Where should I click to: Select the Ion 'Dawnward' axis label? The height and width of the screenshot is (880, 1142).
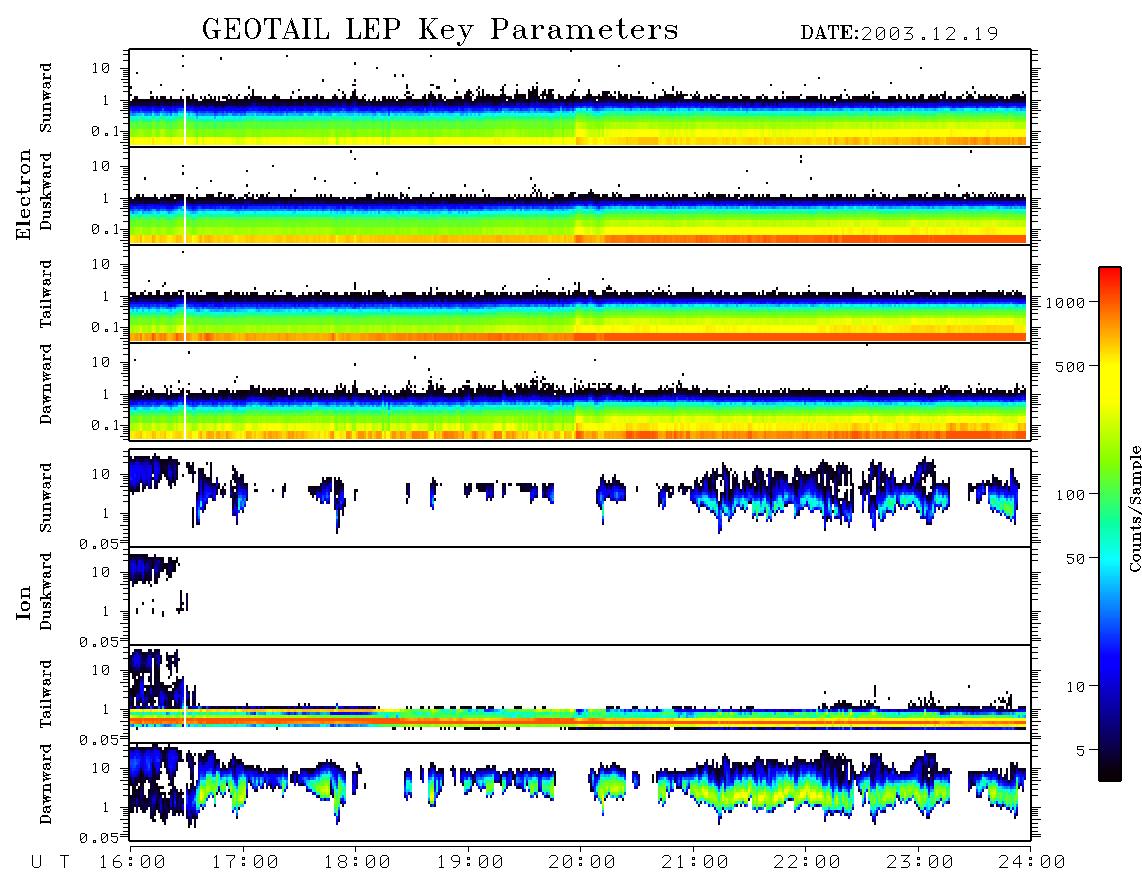46,784
